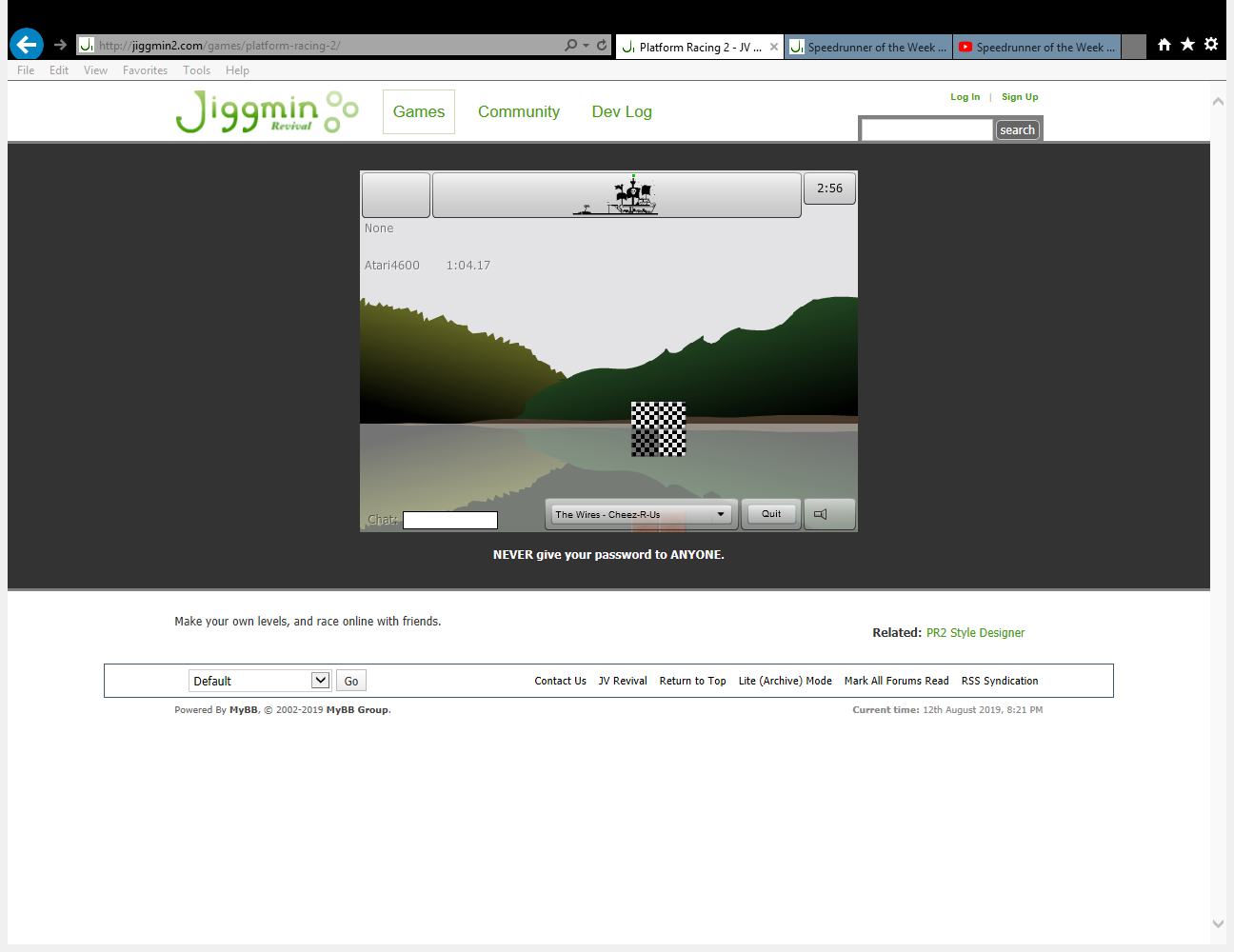The image size is (1234, 952).
Task: Click the MyBB link in footer
Action: point(243,710)
